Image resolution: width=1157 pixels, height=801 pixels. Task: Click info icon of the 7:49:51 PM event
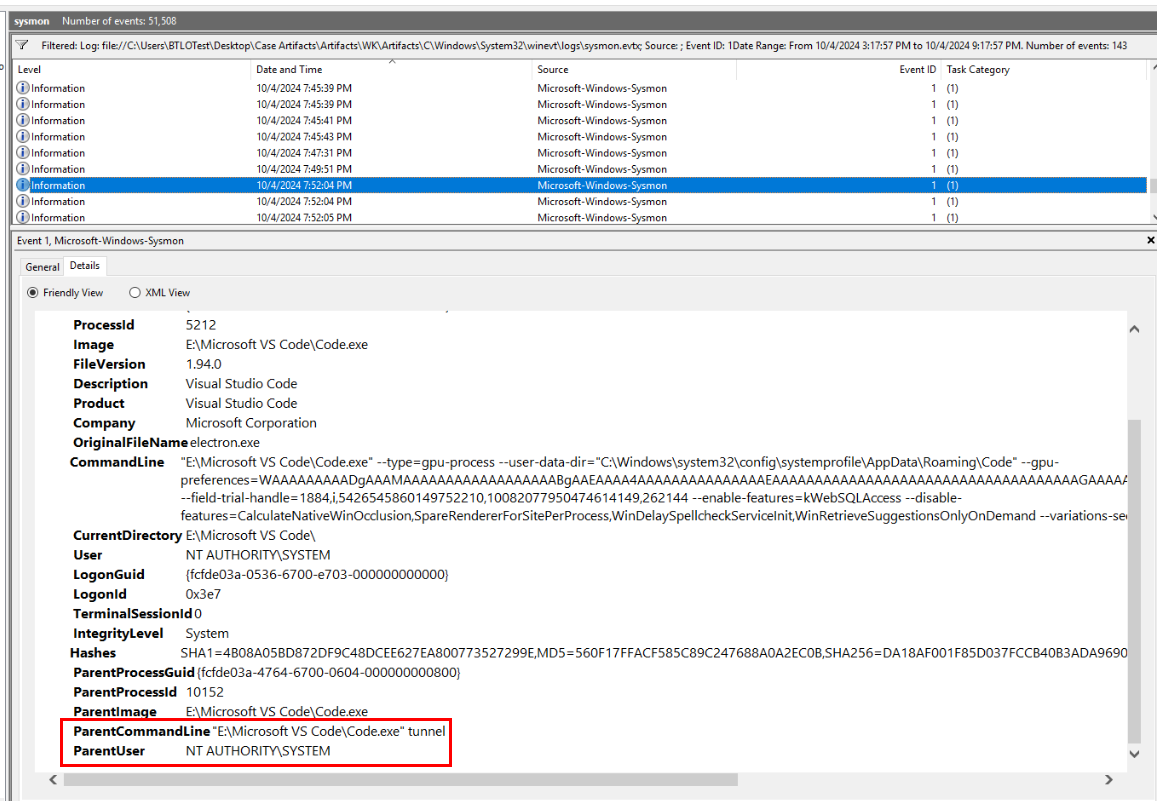point(23,169)
